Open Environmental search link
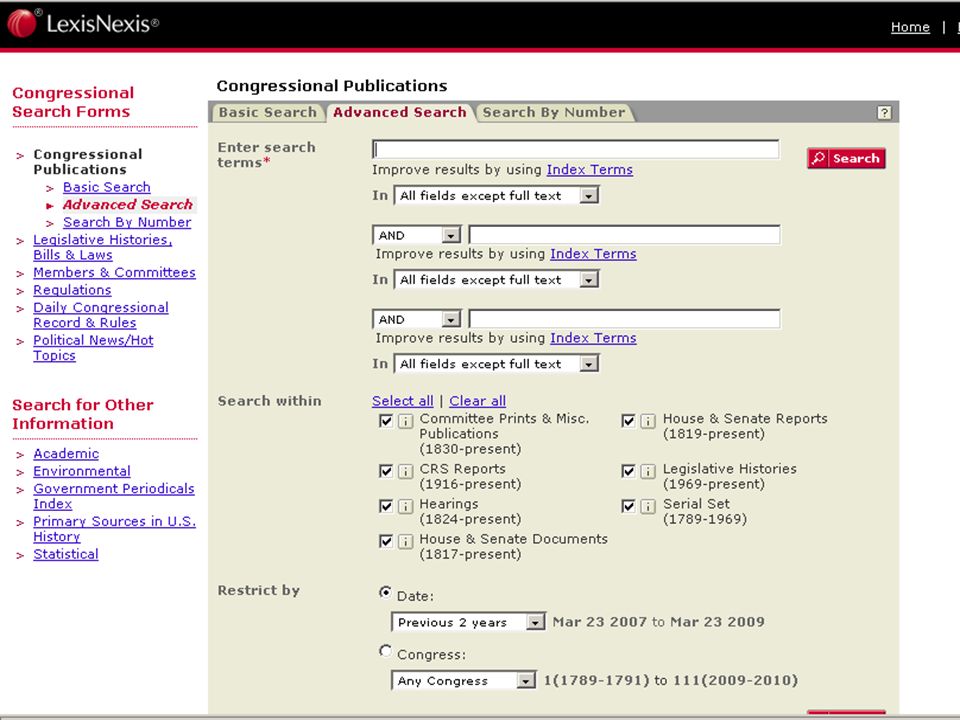Screen dimensions: 960x720 click(x=81, y=471)
